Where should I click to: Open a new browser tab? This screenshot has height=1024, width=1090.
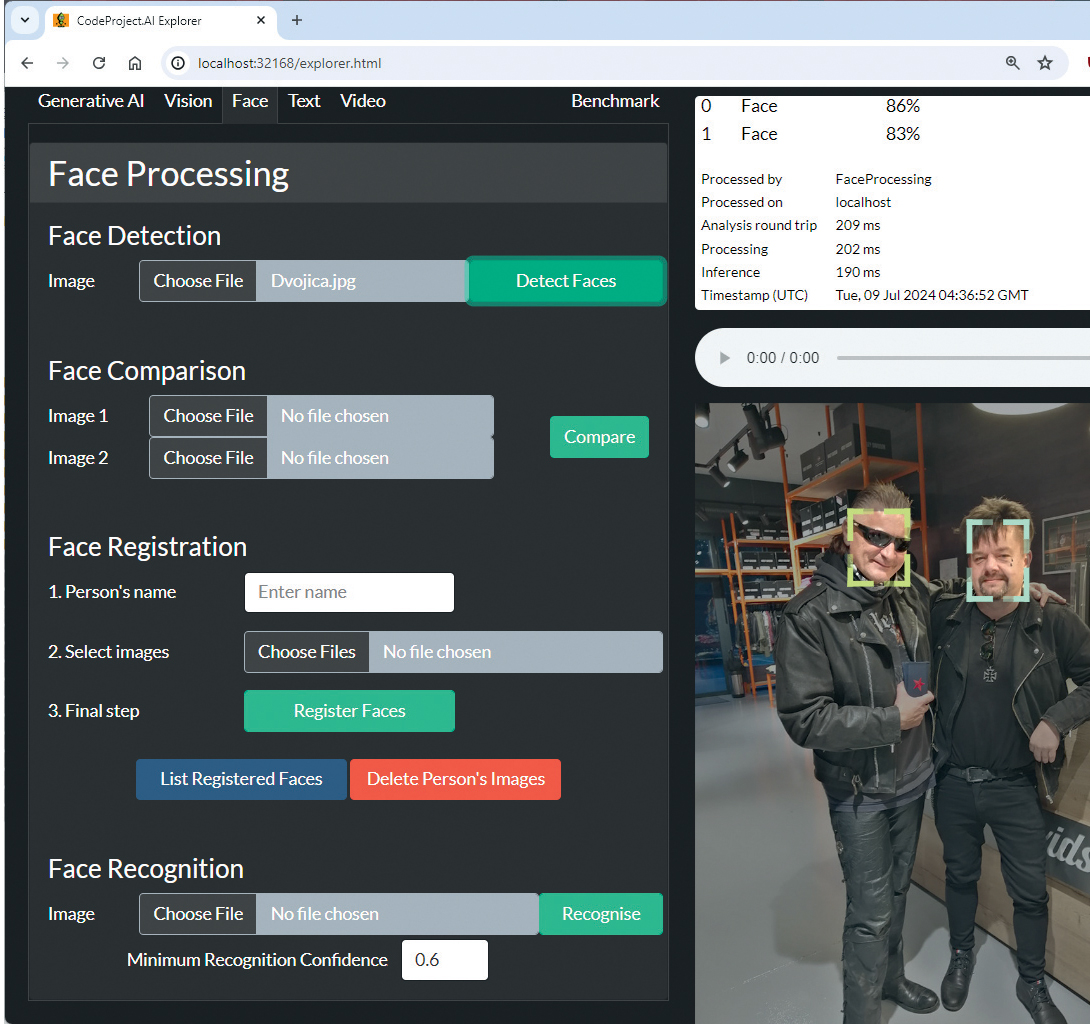(x=297, y=20)
